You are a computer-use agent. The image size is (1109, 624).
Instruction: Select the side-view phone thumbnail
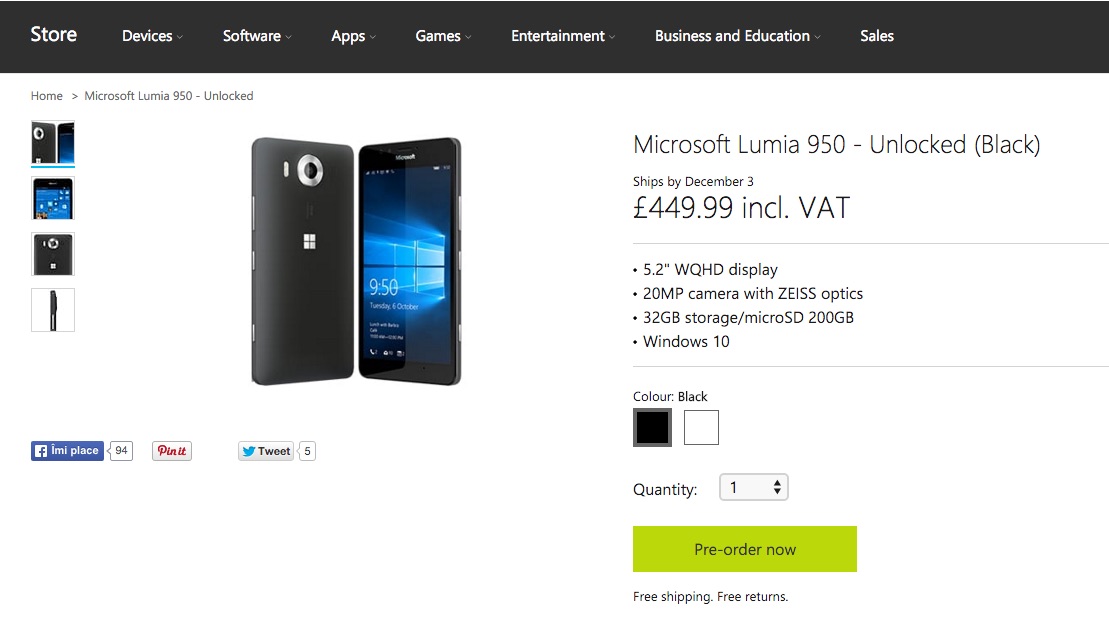(53, 310)
